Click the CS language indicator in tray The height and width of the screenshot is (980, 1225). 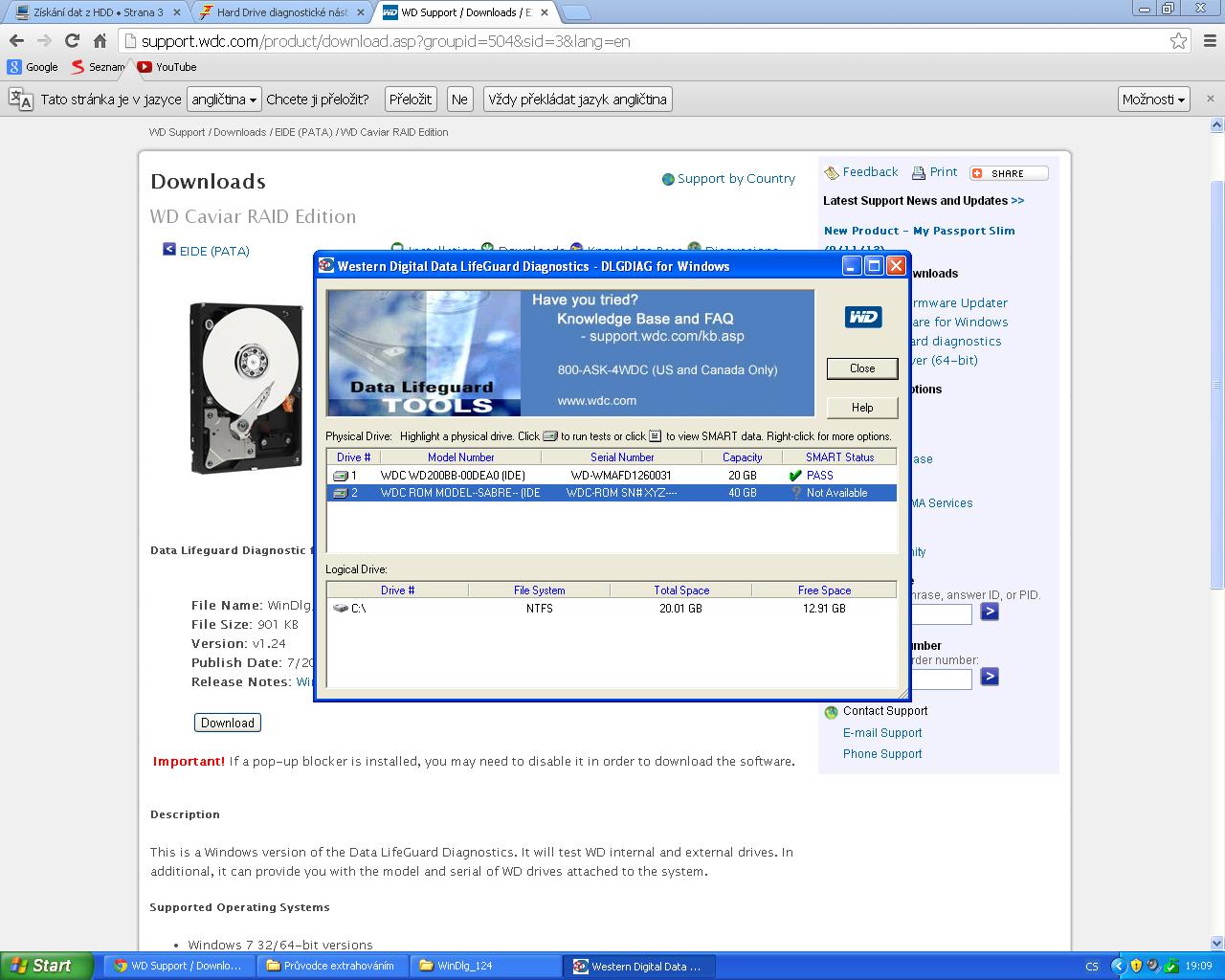[x=1092, y=967]
